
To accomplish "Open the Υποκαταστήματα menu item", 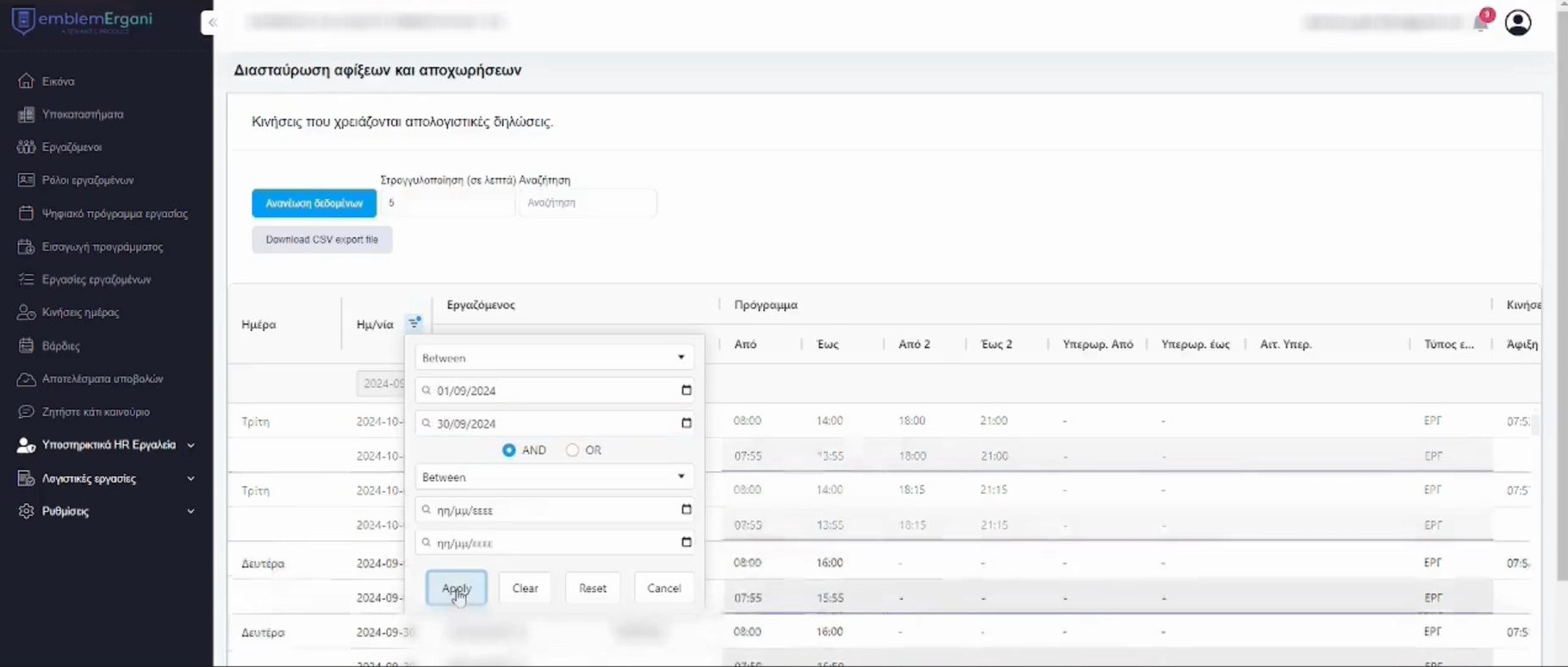I will 83,114.
